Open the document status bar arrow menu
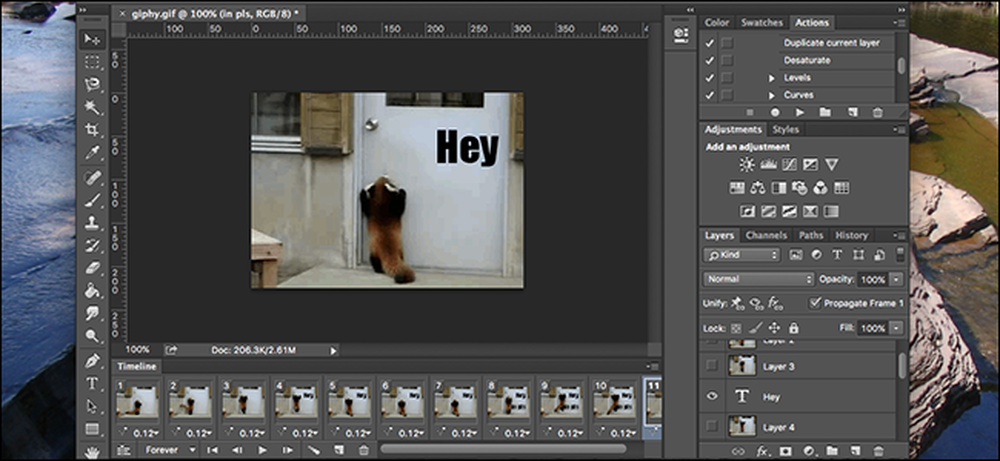The height and width of the screenshot is (461, 1000). pos(333,350)
